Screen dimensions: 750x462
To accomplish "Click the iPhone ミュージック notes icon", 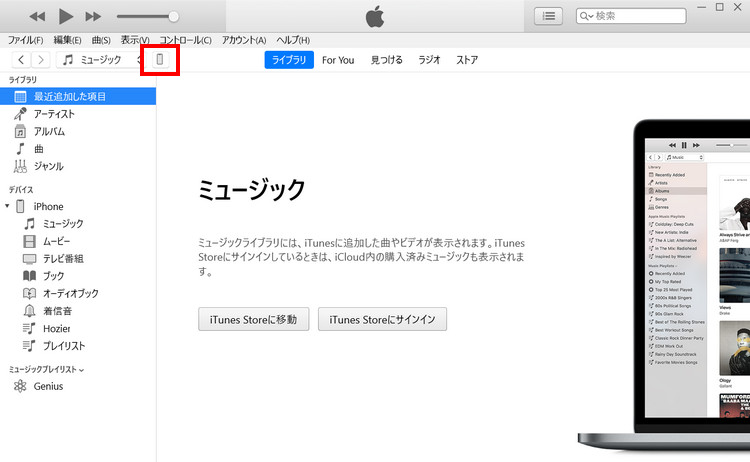I will (30, 223).
